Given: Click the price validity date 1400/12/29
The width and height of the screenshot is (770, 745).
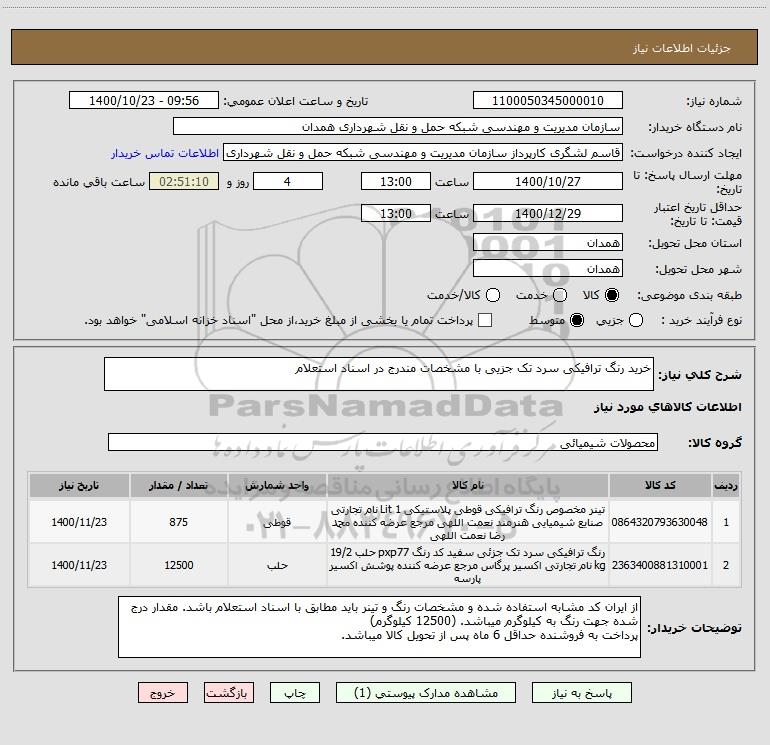Looking at the screenshot, I should click(548, 214).
